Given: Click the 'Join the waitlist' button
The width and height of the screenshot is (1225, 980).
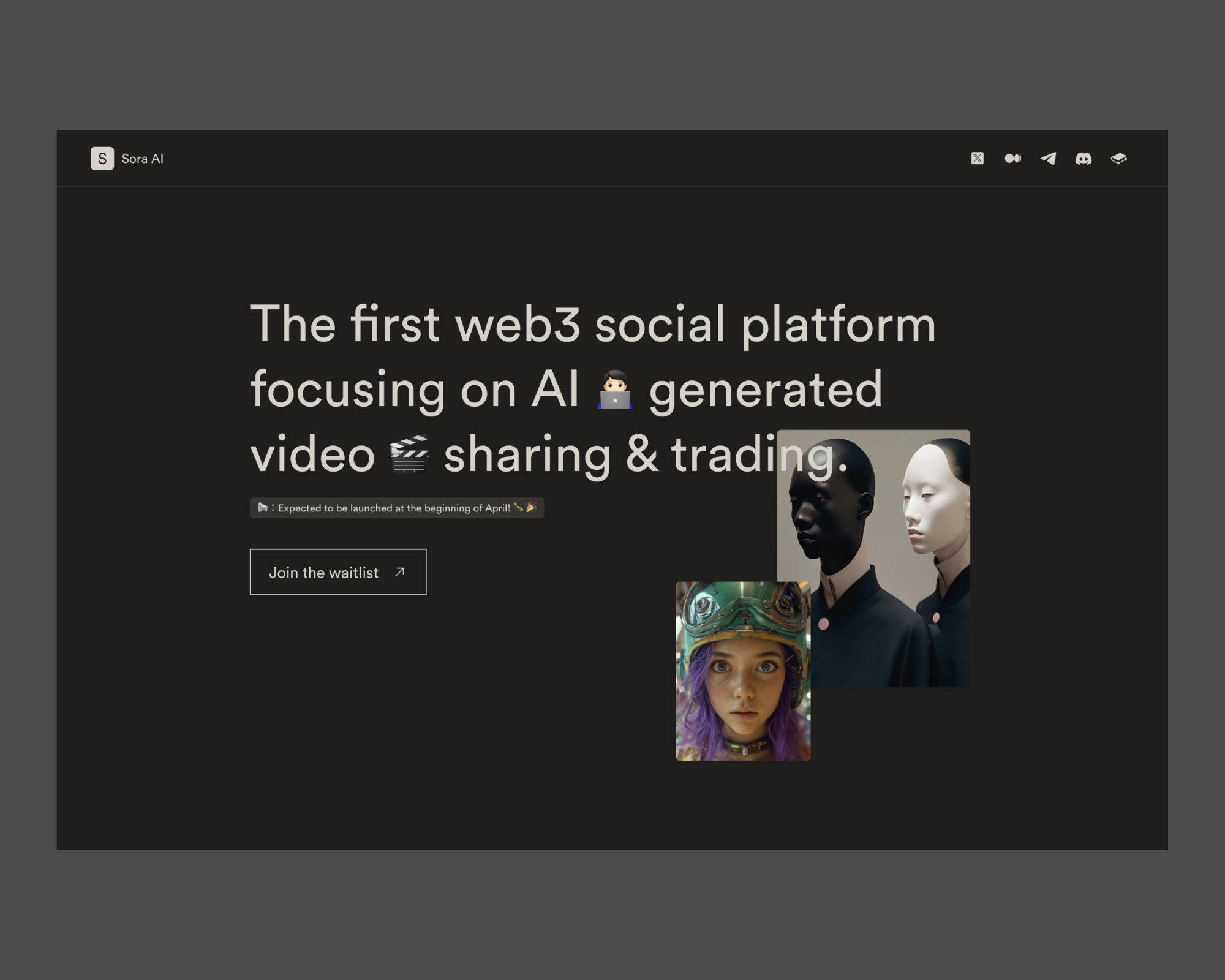Looking at the screenshot, I should [337, 572].
